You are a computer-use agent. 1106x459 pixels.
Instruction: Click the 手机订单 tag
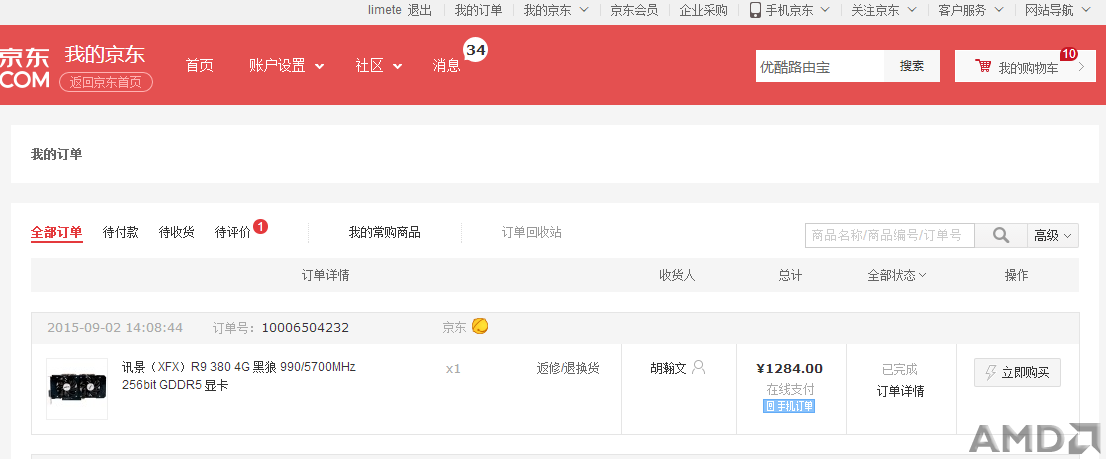point(789,406)
